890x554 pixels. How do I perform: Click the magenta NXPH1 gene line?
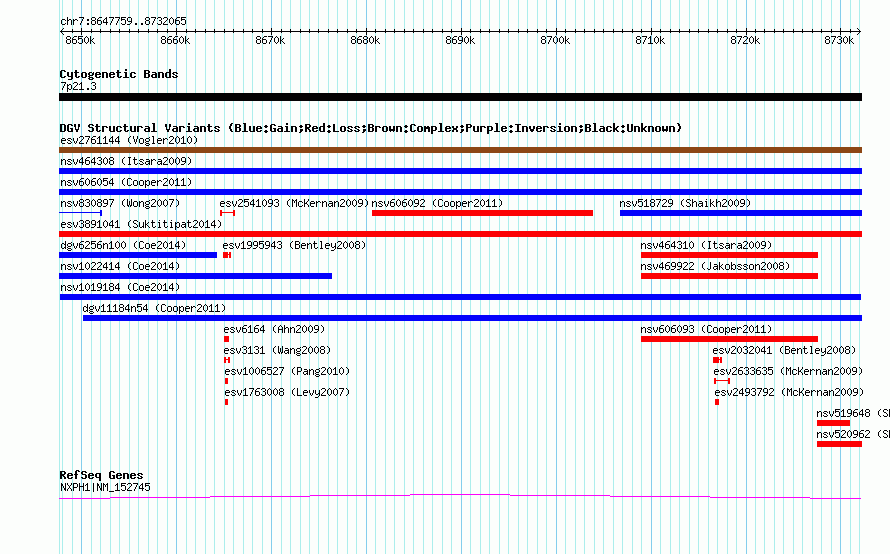pyautogui.click(x=460, y=497)
